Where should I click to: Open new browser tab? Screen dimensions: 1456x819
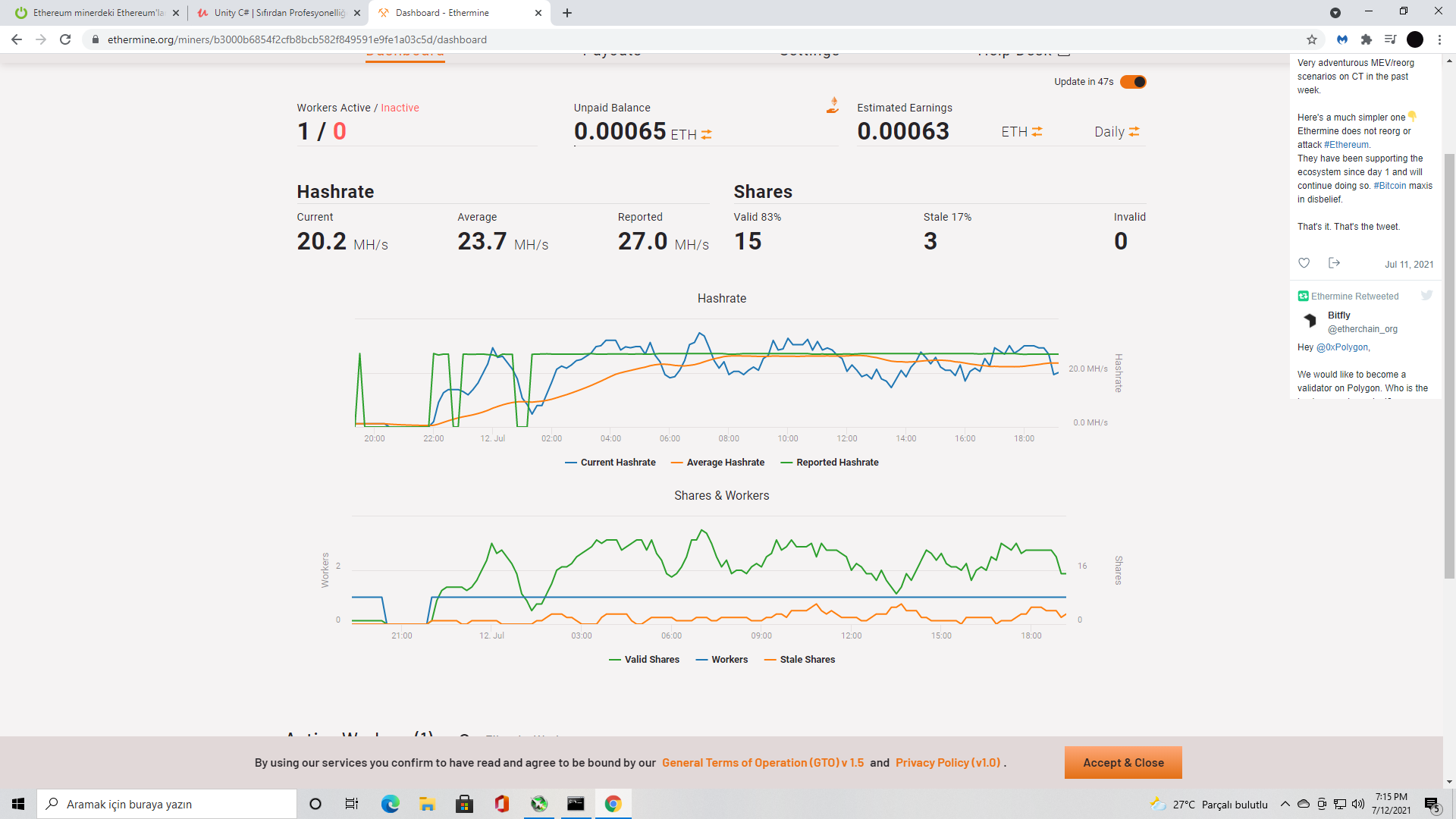click(x=567, y=13)
